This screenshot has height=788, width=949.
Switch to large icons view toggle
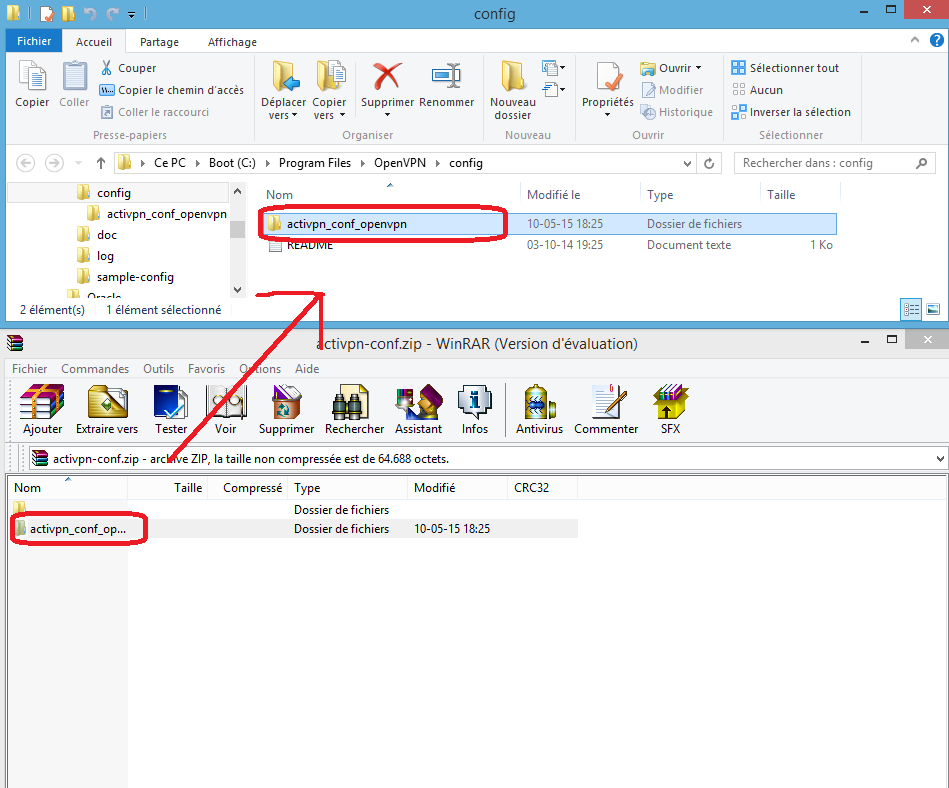pos(932,310)
